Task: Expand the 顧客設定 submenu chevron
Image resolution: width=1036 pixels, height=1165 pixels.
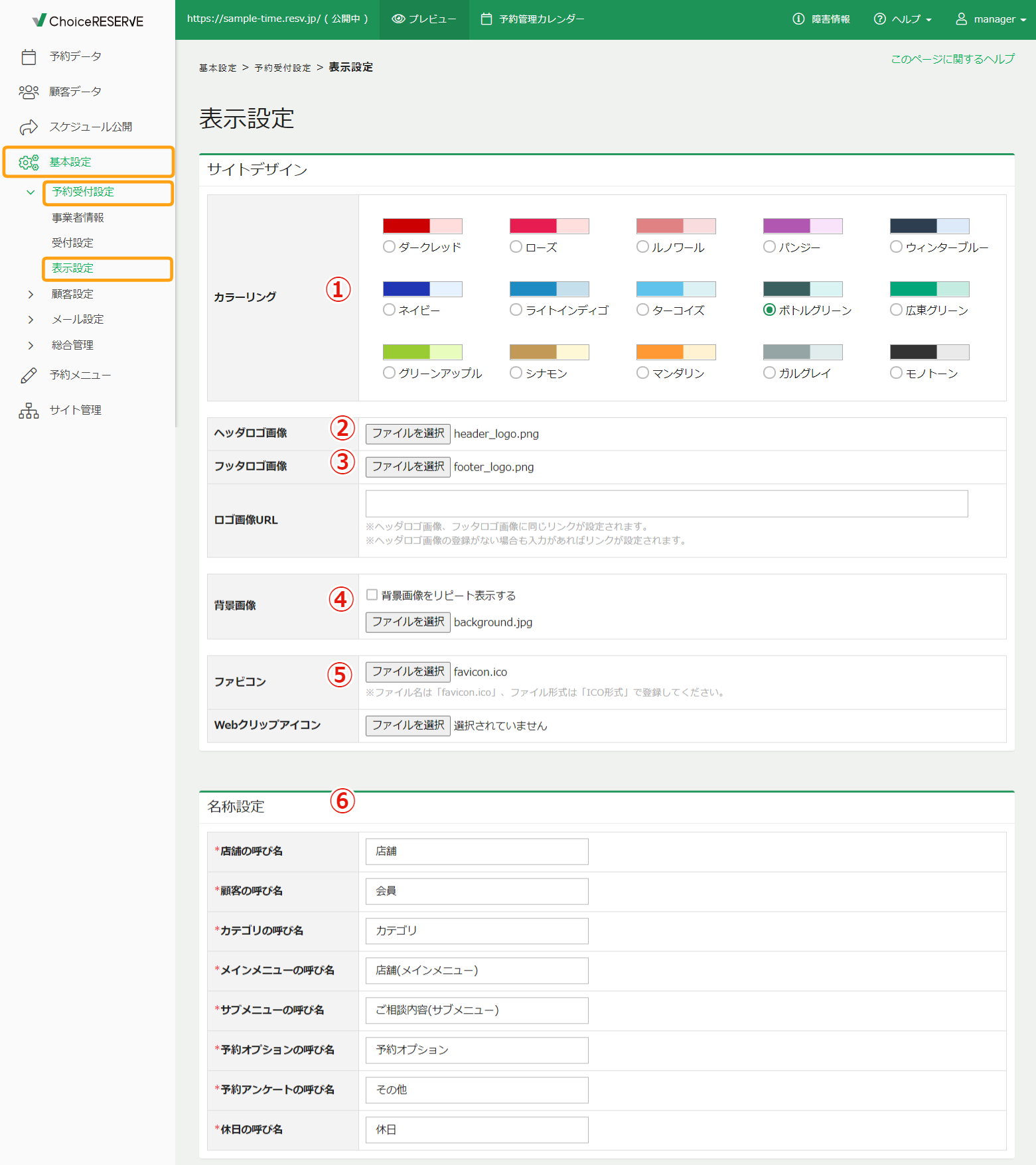Action: pyautogui.click(x=31, y=295)
